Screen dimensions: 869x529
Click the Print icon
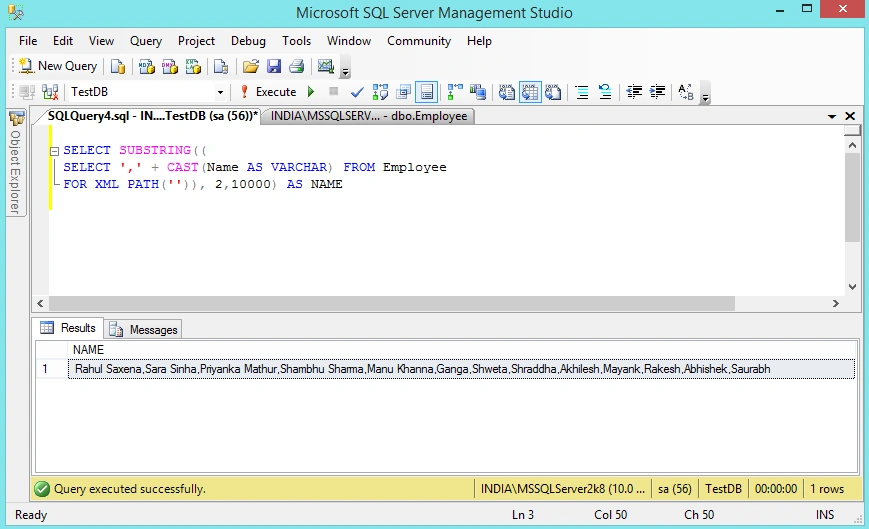pos(297,66)
